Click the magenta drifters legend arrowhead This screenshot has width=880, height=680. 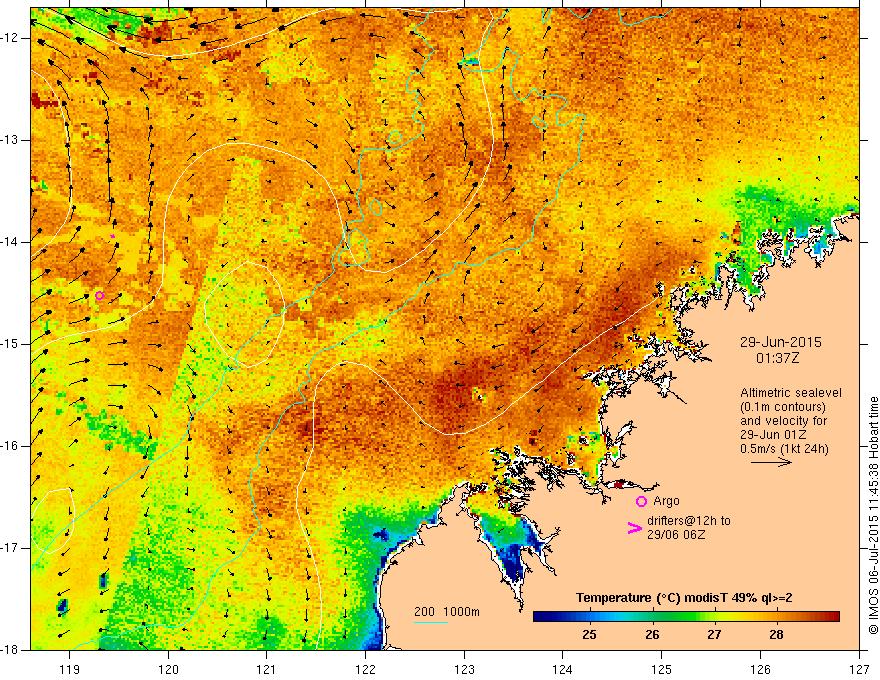point(634,528)
